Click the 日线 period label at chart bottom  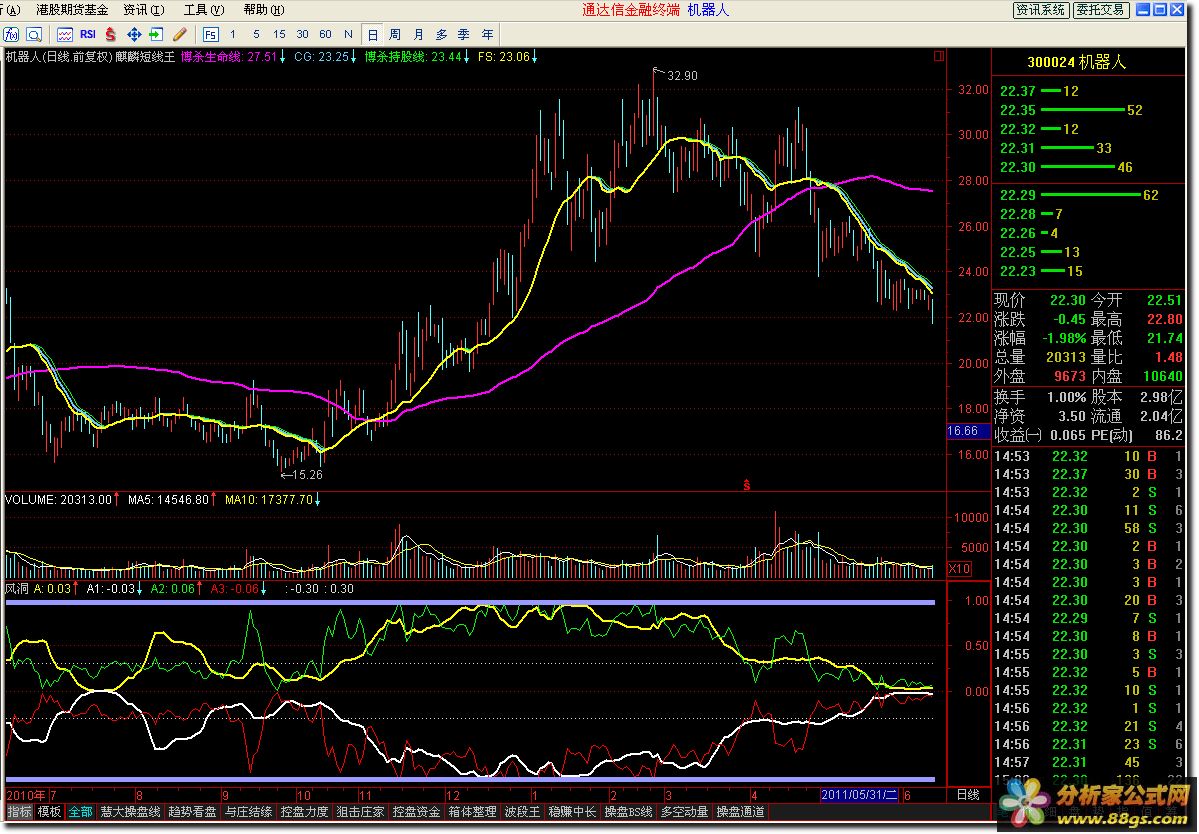coord(968,795)
